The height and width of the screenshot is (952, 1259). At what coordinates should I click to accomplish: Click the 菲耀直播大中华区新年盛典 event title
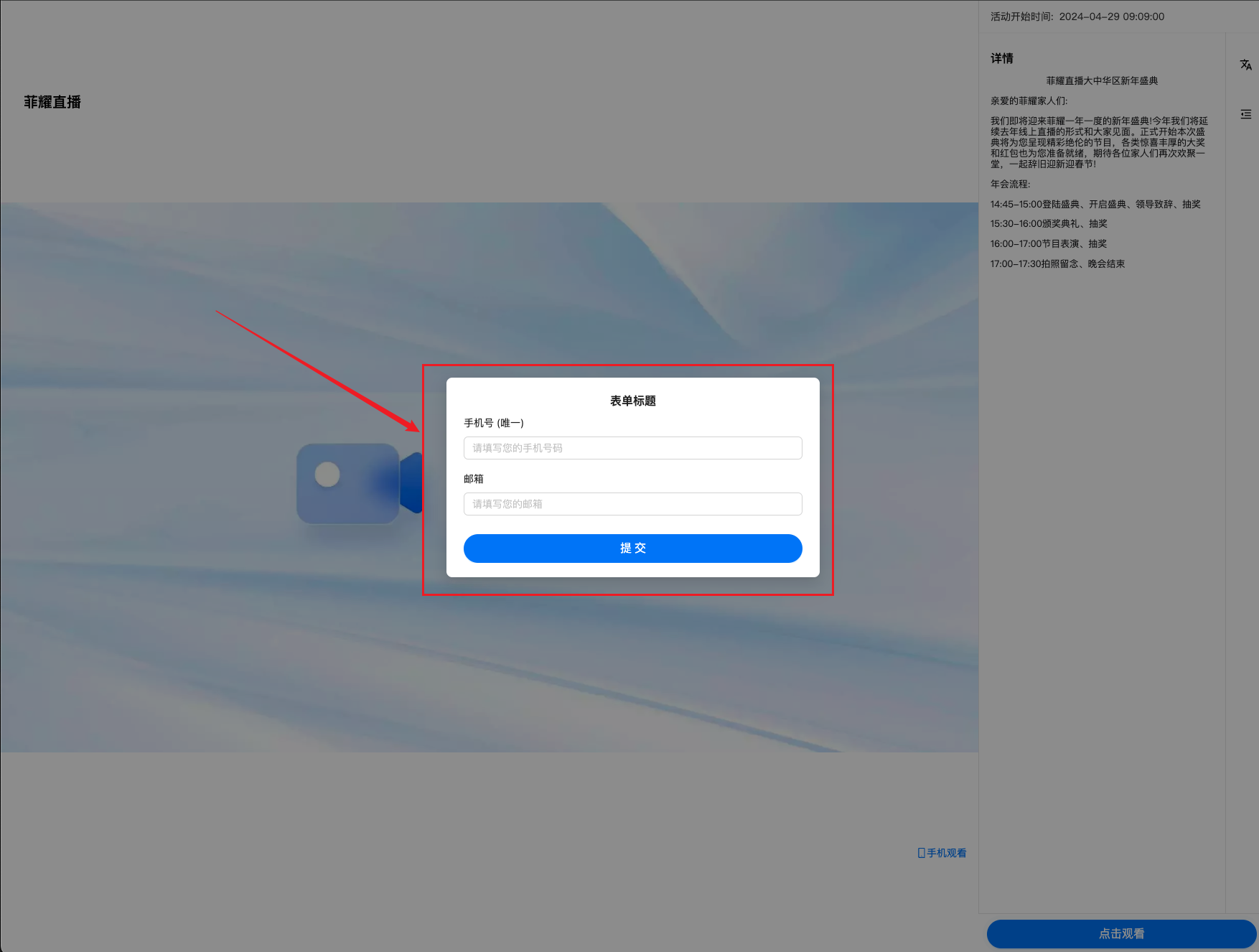click(1102, 81)
